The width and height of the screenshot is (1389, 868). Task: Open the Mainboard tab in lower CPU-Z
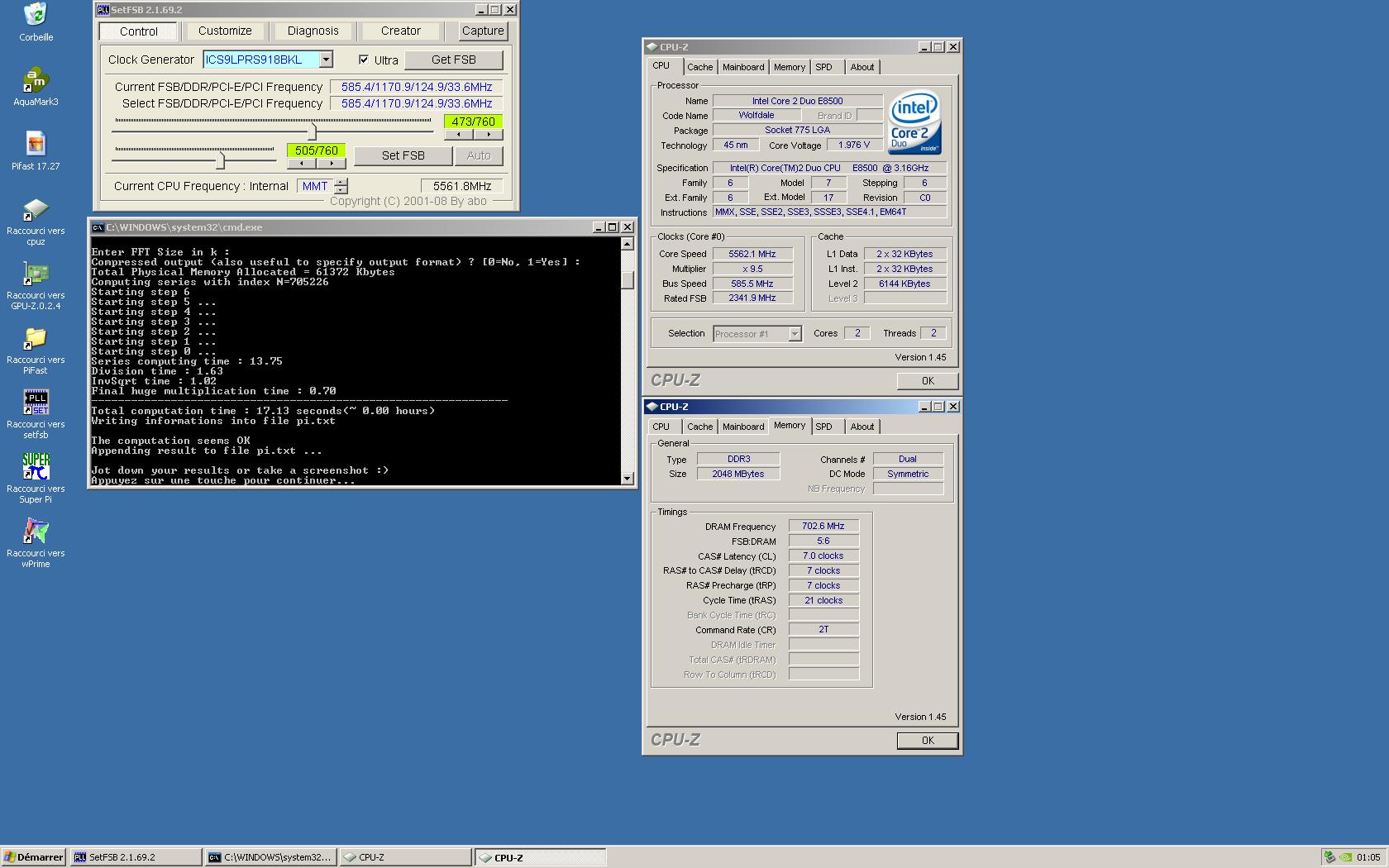click(x=743, y=427)
